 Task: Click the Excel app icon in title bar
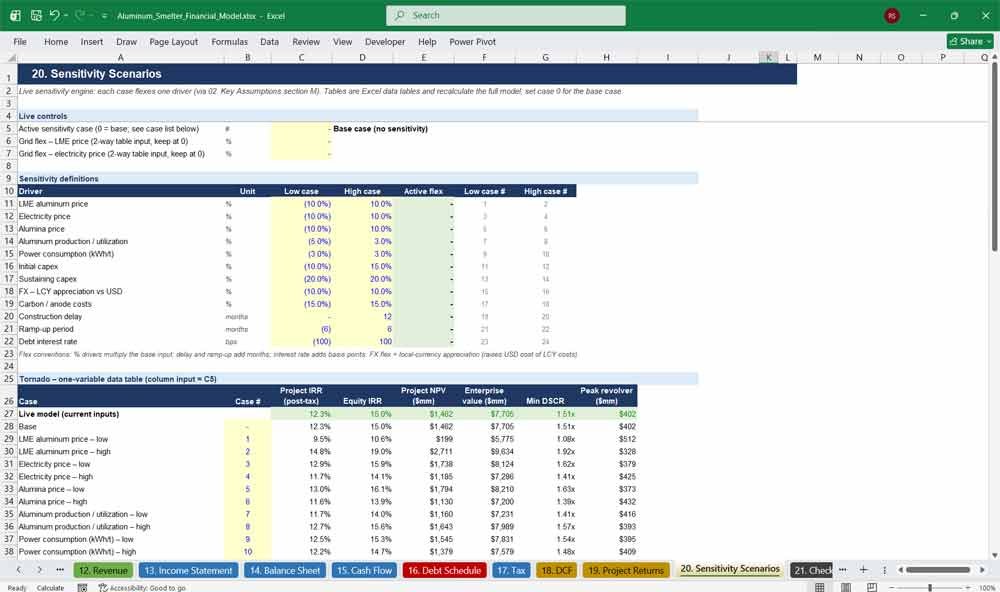point(15,15)
